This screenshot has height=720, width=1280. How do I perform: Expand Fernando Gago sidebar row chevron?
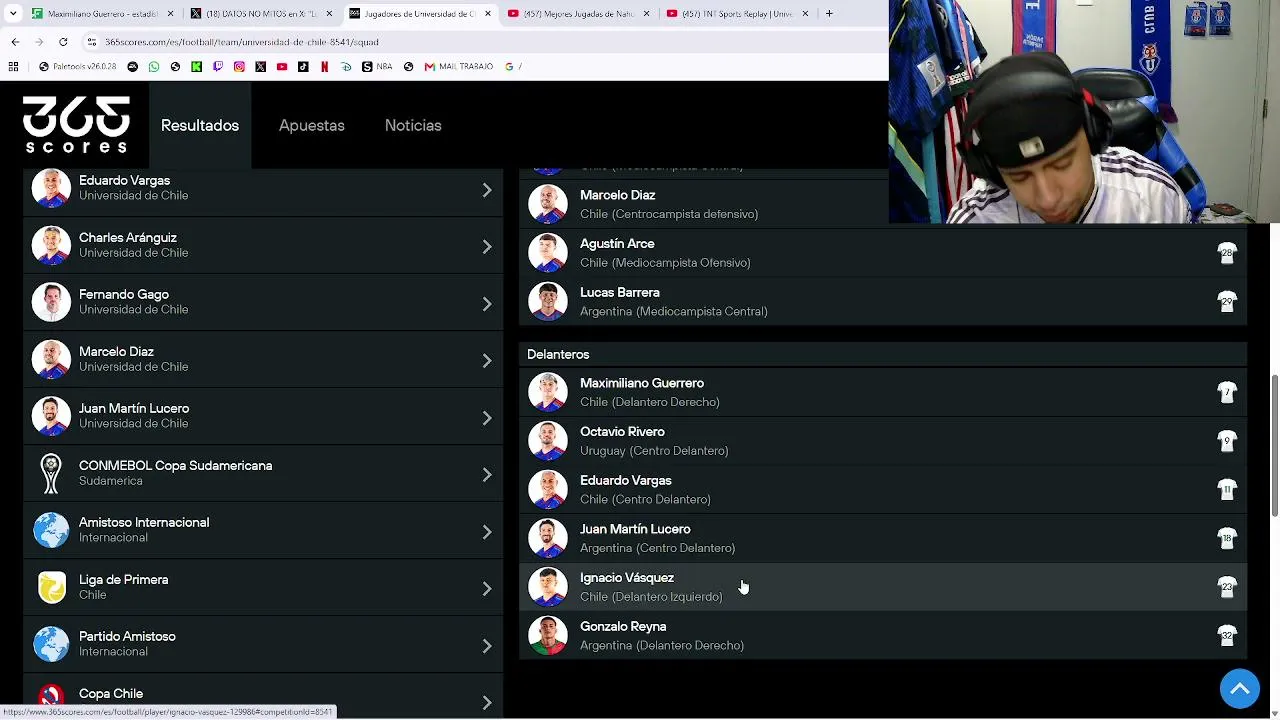487,303
